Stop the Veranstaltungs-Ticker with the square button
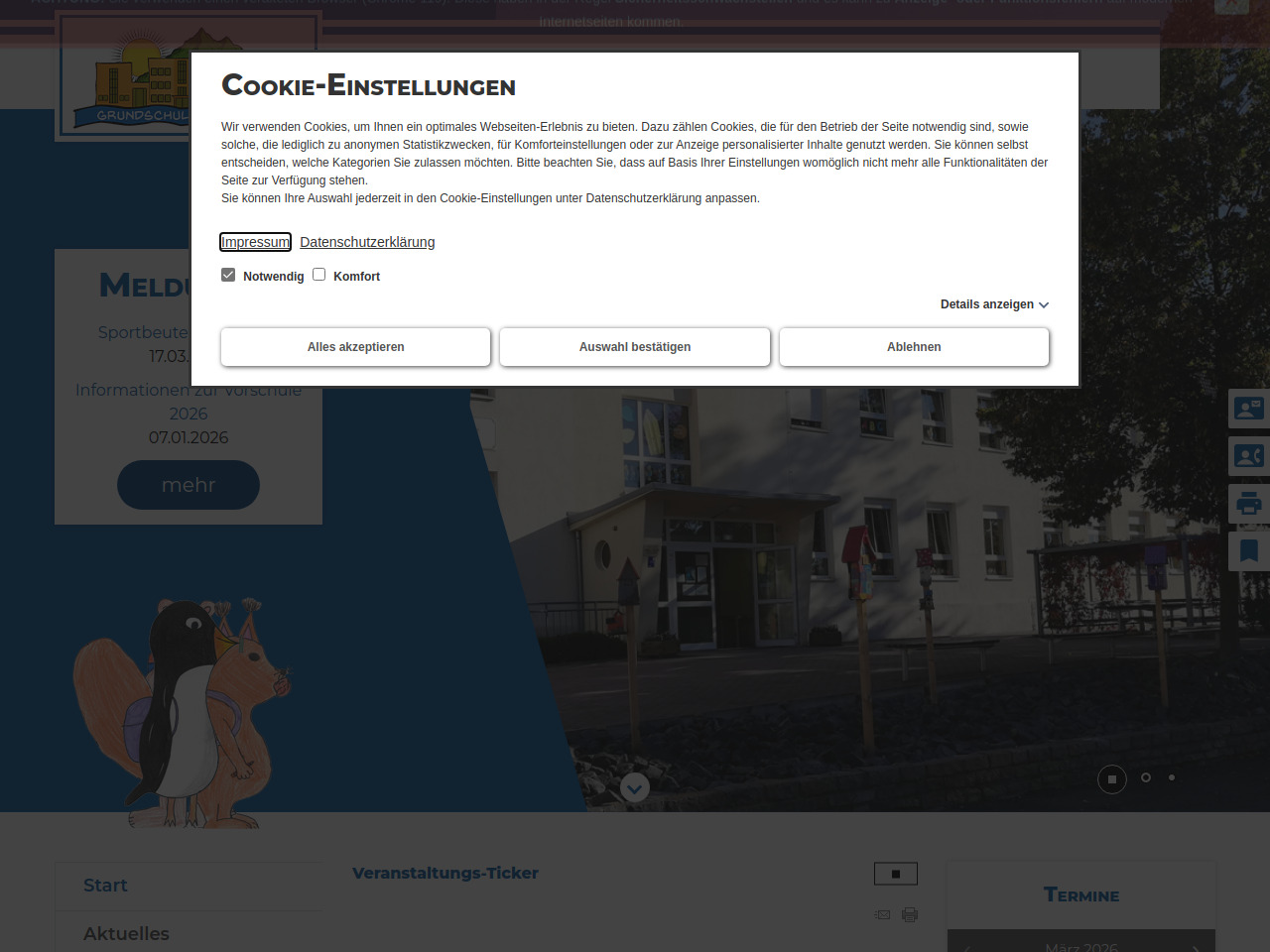Screen dimensions: 1270x952 (895, 874)
